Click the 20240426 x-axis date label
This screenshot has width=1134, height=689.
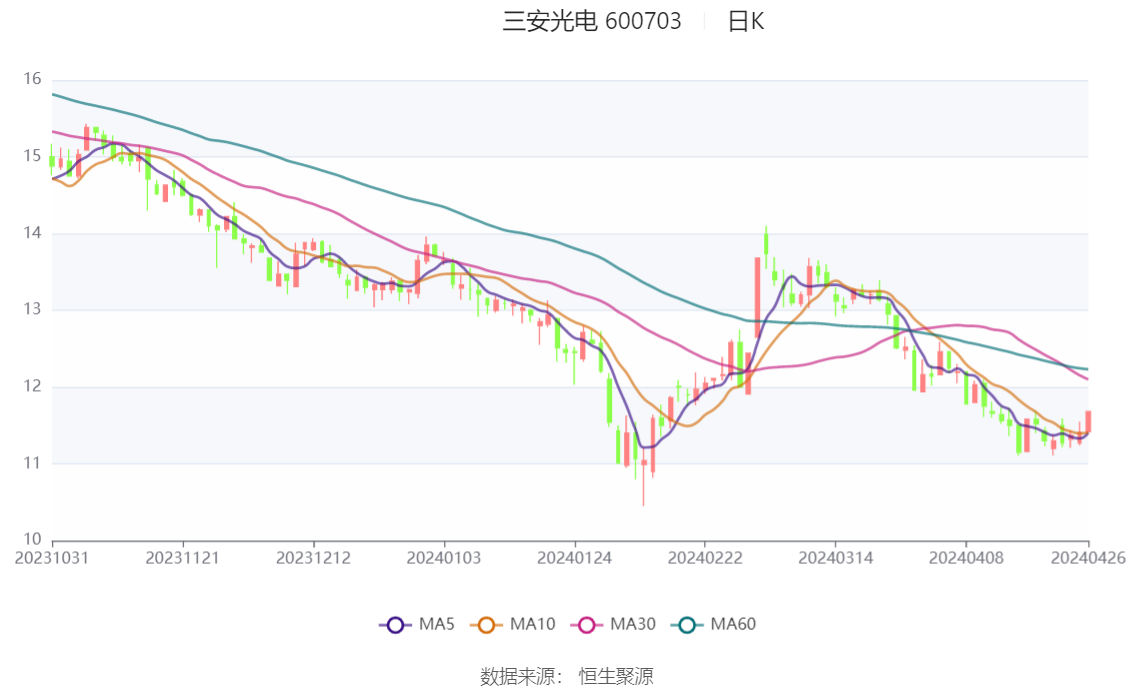(x=1088, y=558)
